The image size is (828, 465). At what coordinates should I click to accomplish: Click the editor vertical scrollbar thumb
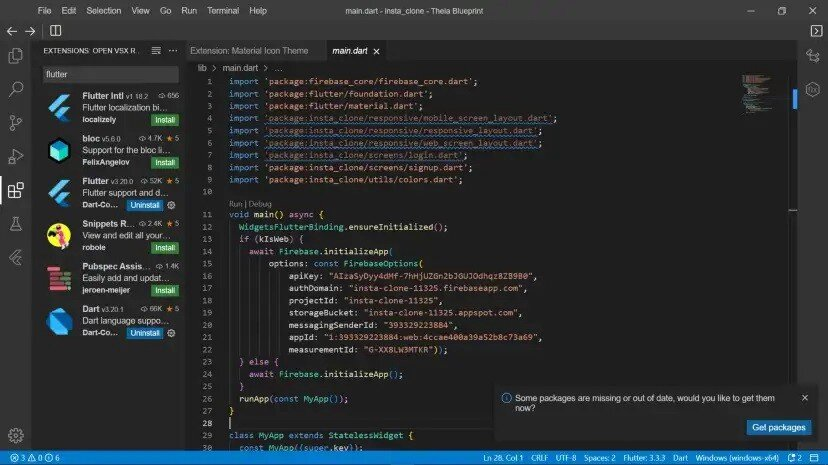click(795, 98)
